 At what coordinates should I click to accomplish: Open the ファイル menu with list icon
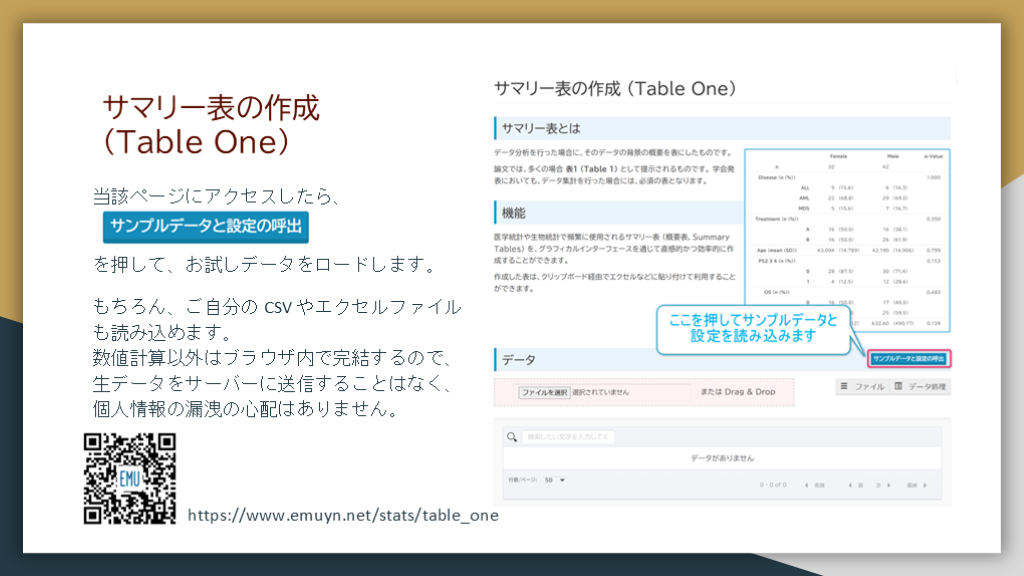pos(861,386)
